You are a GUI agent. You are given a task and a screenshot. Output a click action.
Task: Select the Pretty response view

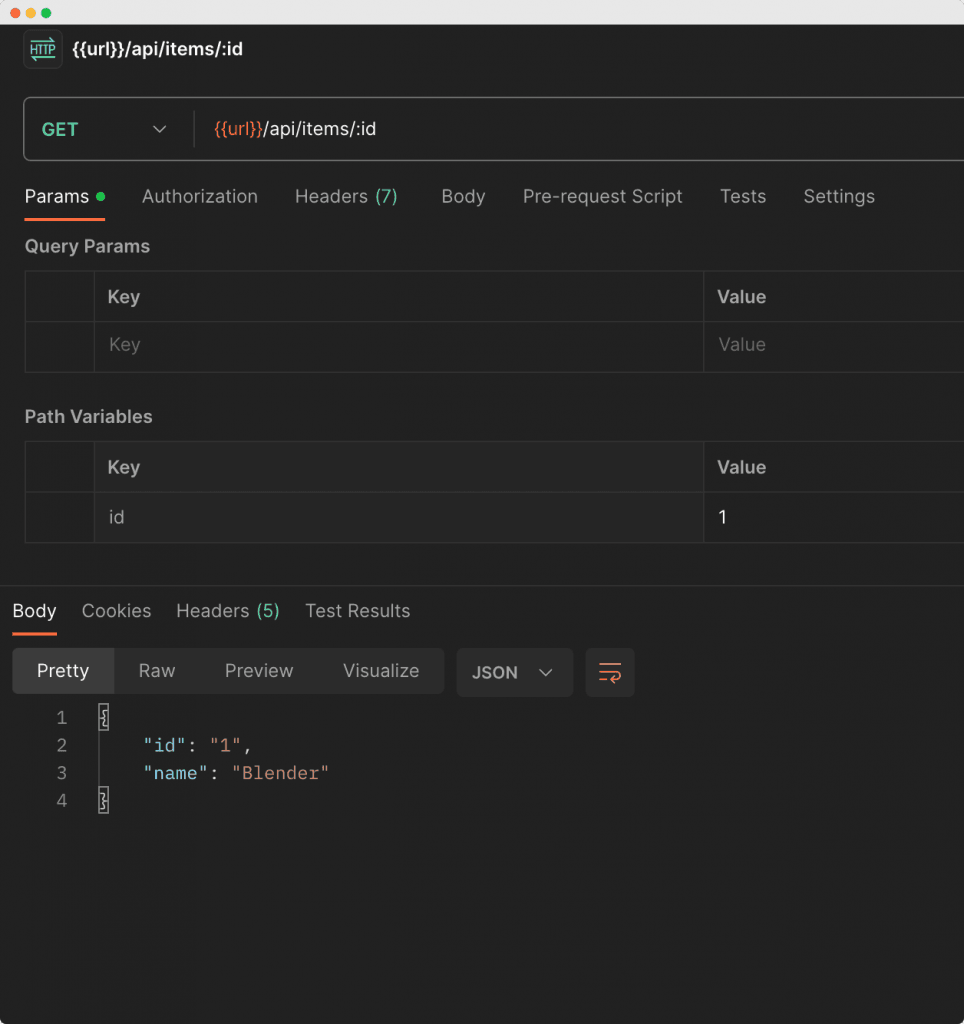point(63,671)
